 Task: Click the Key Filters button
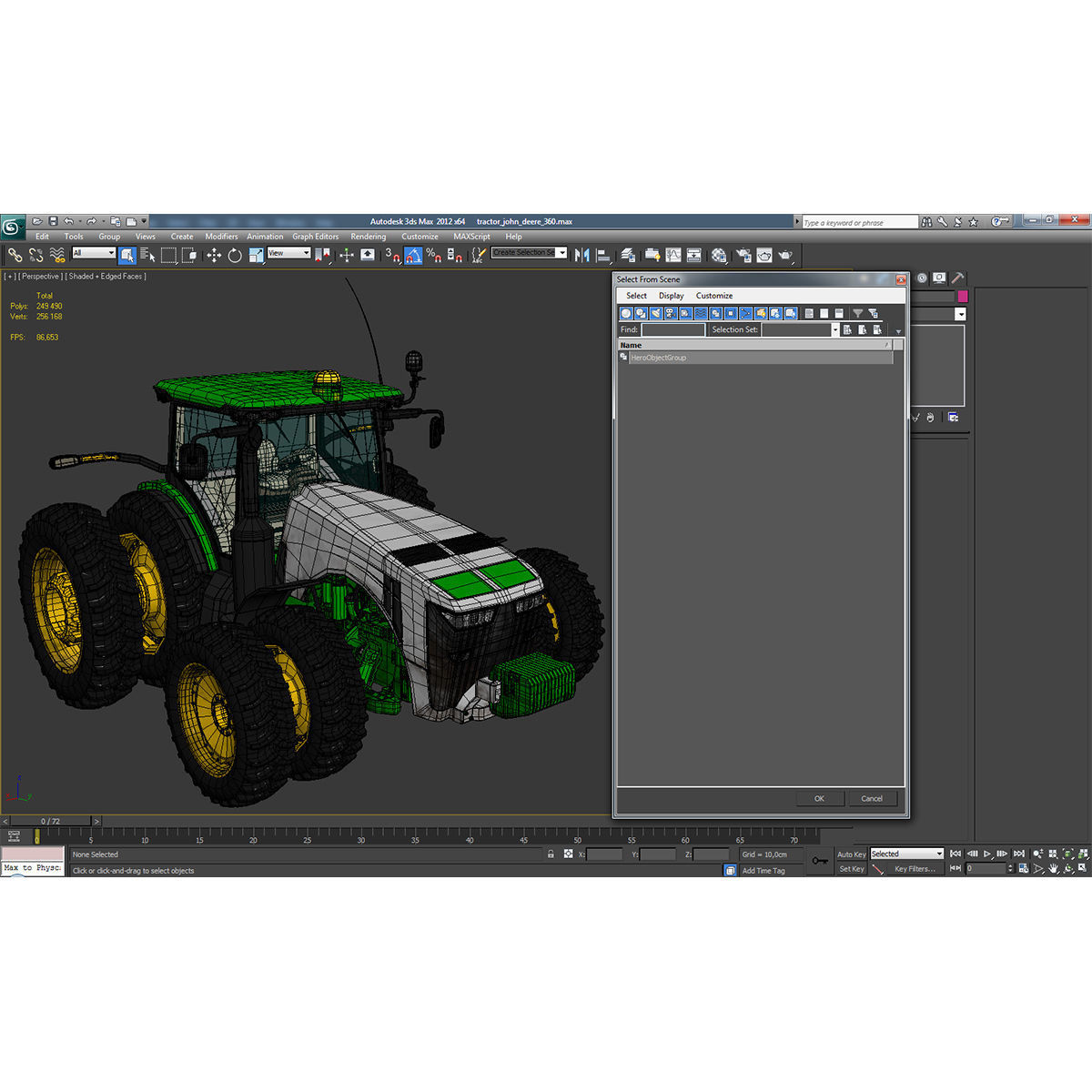[915, 869]
